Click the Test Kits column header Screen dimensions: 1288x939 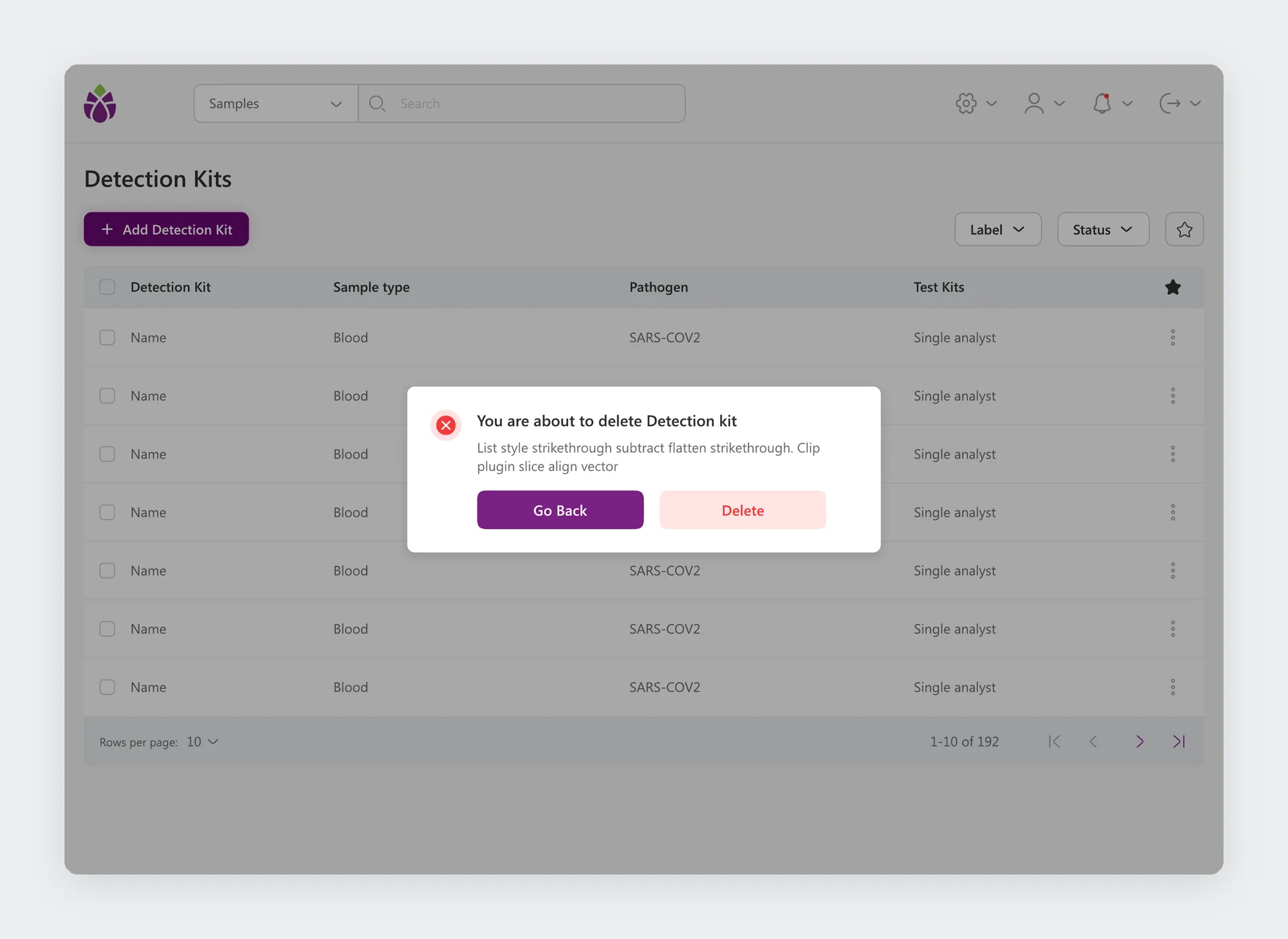tap(939, 287)
